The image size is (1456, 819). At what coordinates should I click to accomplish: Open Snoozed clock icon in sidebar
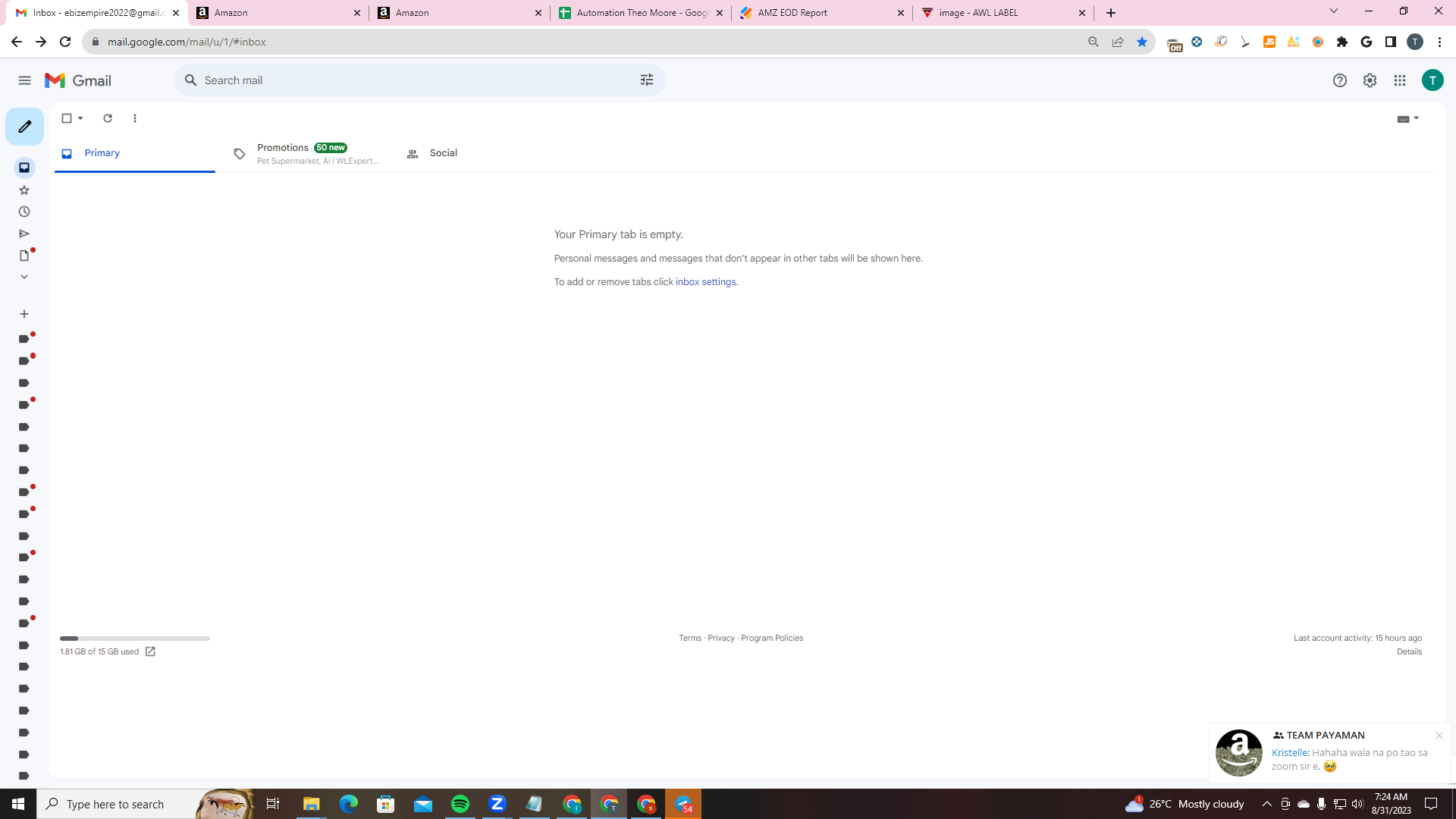point(24,212)
